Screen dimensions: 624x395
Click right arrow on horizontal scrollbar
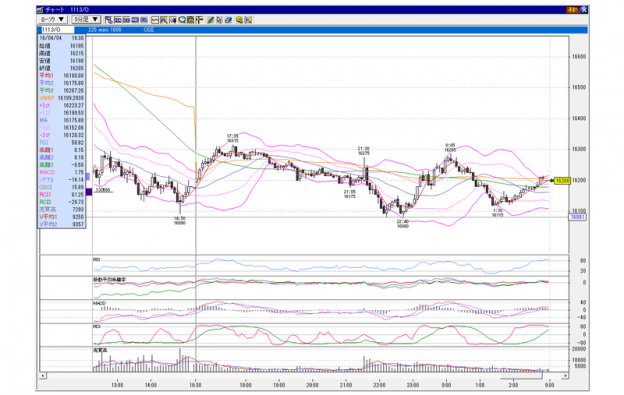point(565,376)
